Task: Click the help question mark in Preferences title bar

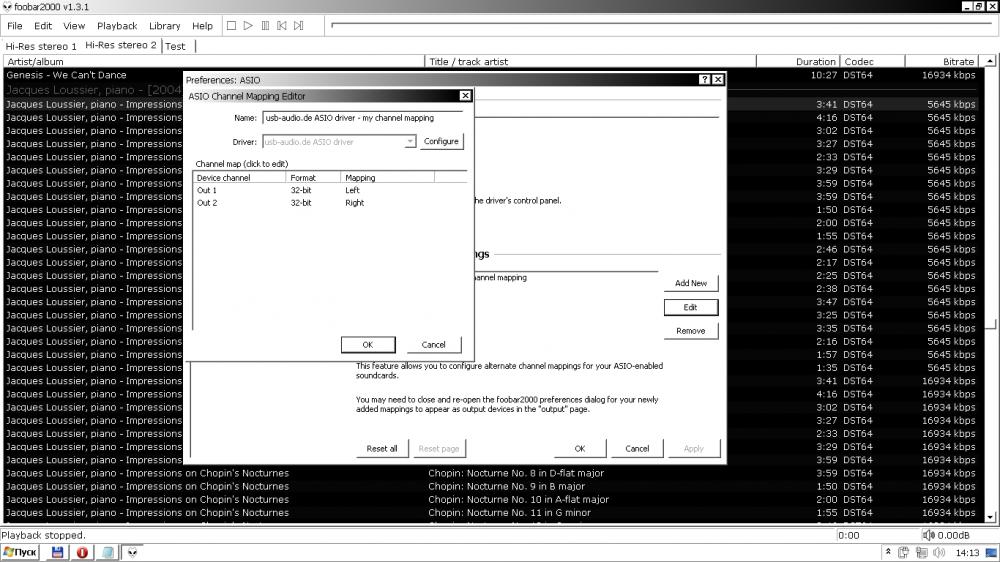Action: click(704, 79)
